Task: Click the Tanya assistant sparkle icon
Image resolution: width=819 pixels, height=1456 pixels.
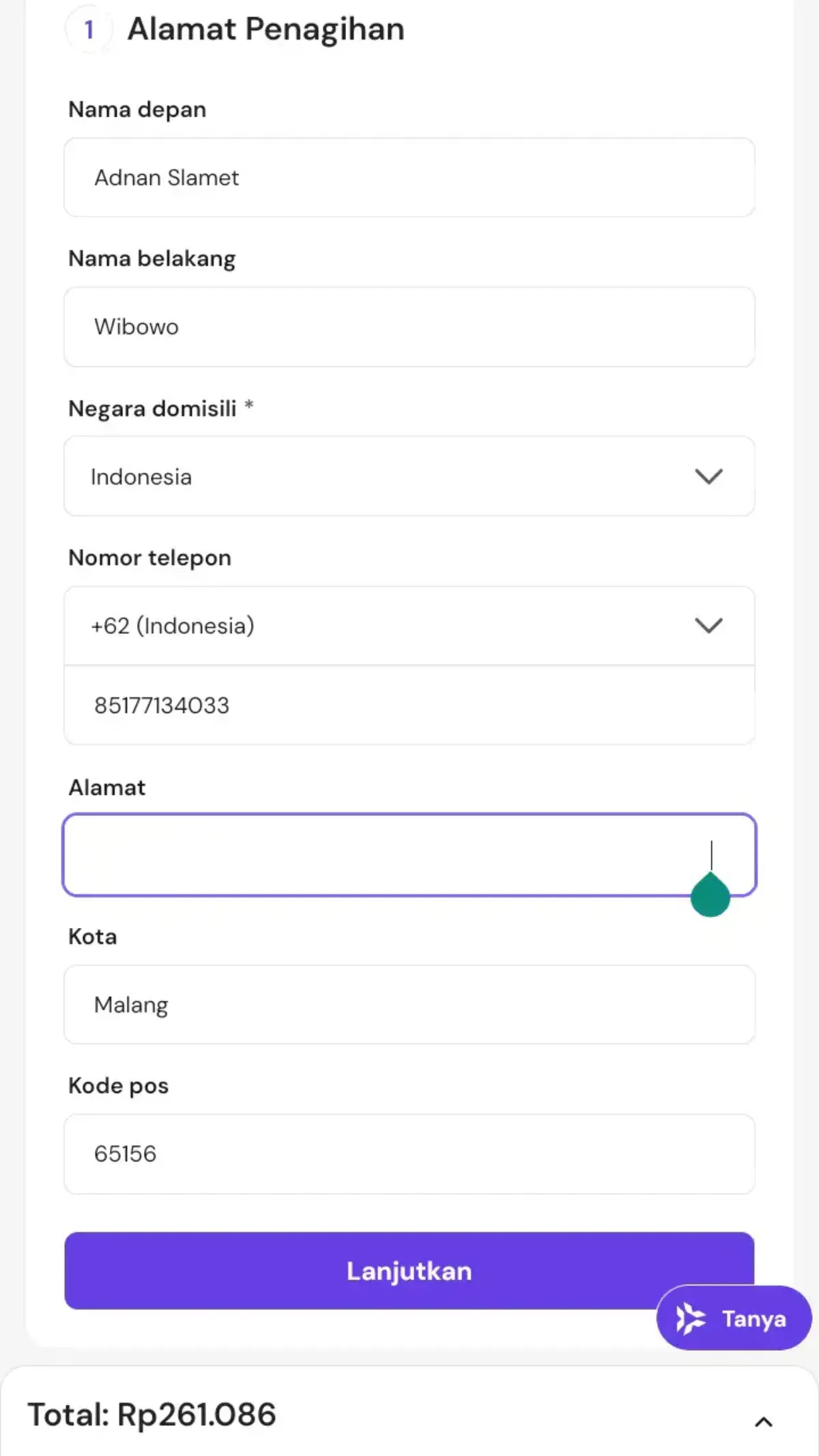Action: (x=690, y=1318)
